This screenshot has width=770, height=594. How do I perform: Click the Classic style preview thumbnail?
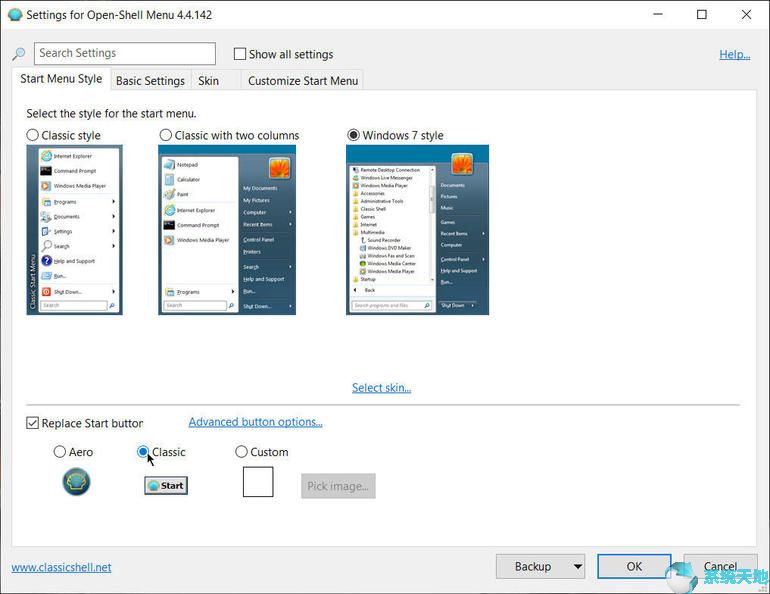point(75,230)
